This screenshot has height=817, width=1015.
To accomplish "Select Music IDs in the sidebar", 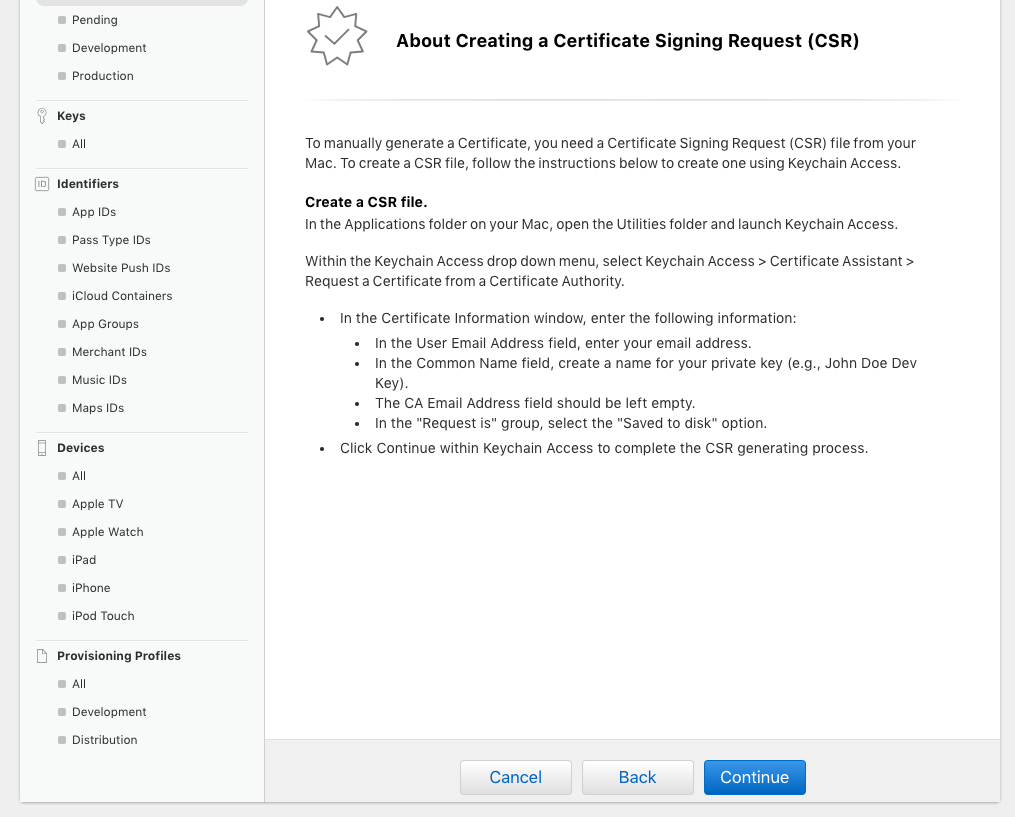I will coord(99,380).
